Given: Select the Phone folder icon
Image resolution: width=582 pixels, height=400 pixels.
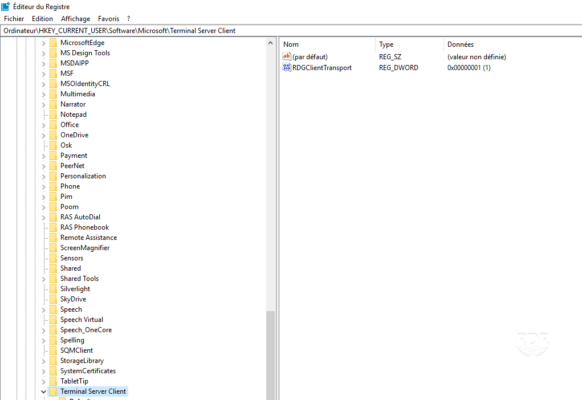Looking at the screenshot, I should click(53, 186).
